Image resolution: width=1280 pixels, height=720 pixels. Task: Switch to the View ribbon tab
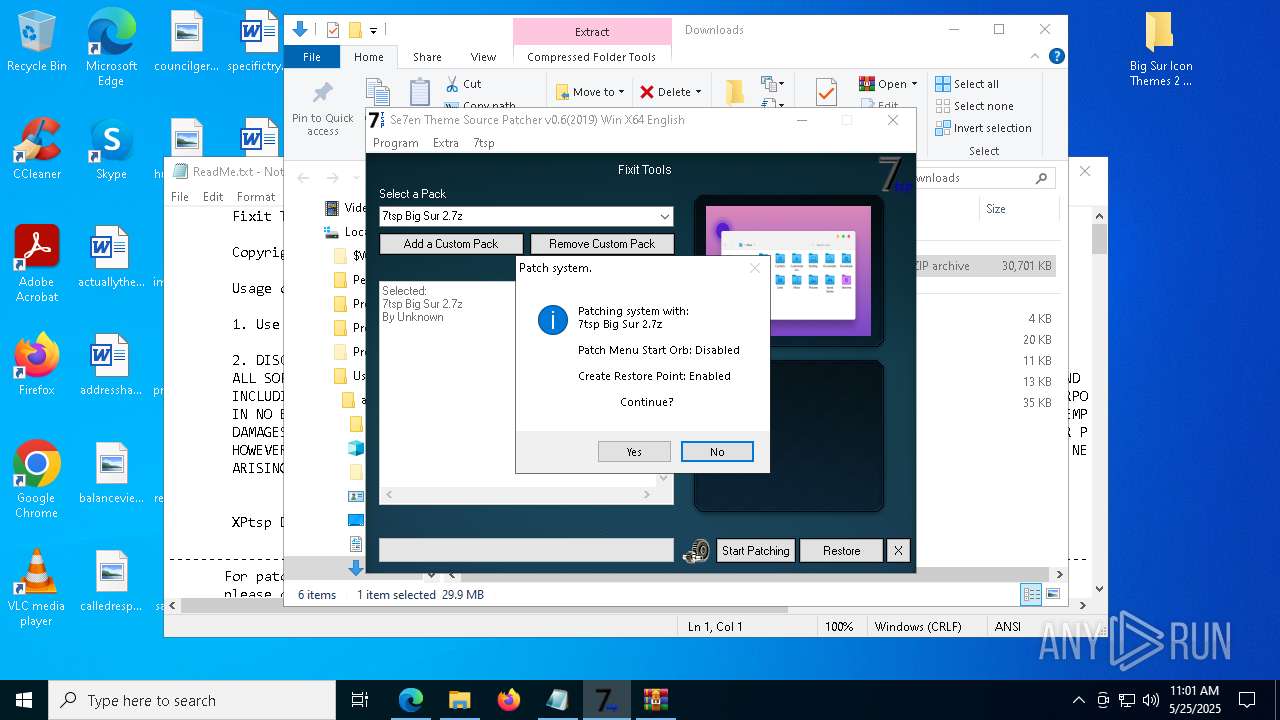483,57
